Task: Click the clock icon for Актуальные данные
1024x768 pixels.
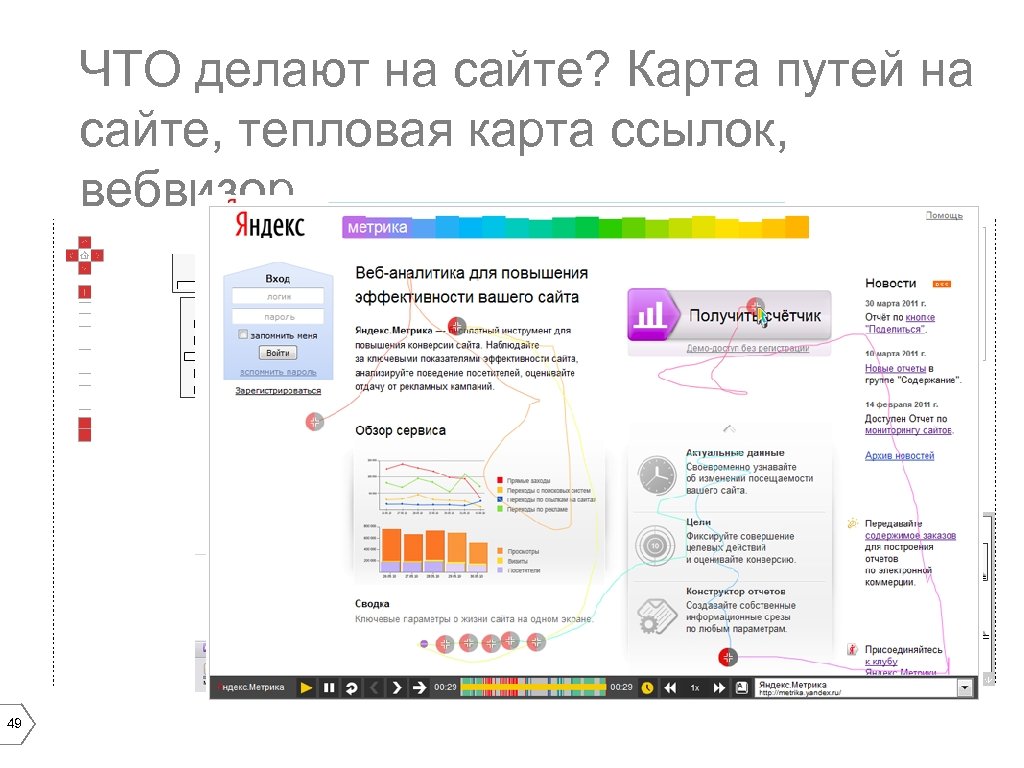Action: [656, 475]
